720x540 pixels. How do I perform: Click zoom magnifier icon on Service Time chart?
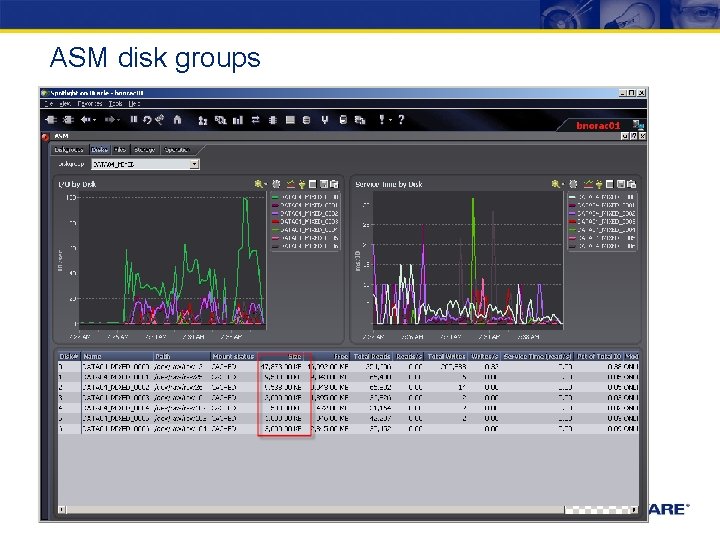pyautogui.click(x=555, y=184)
